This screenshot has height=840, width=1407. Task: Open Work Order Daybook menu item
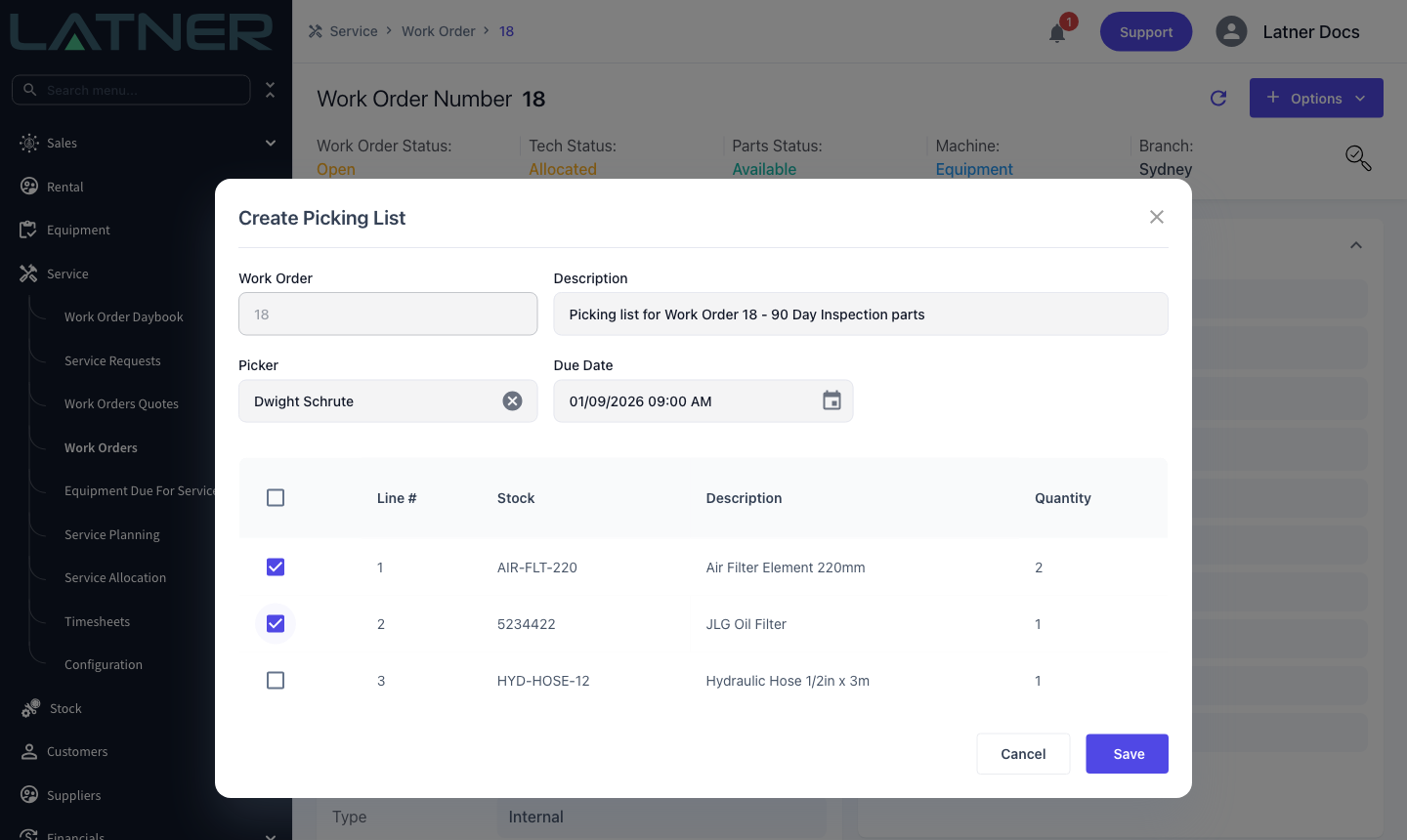124,317
